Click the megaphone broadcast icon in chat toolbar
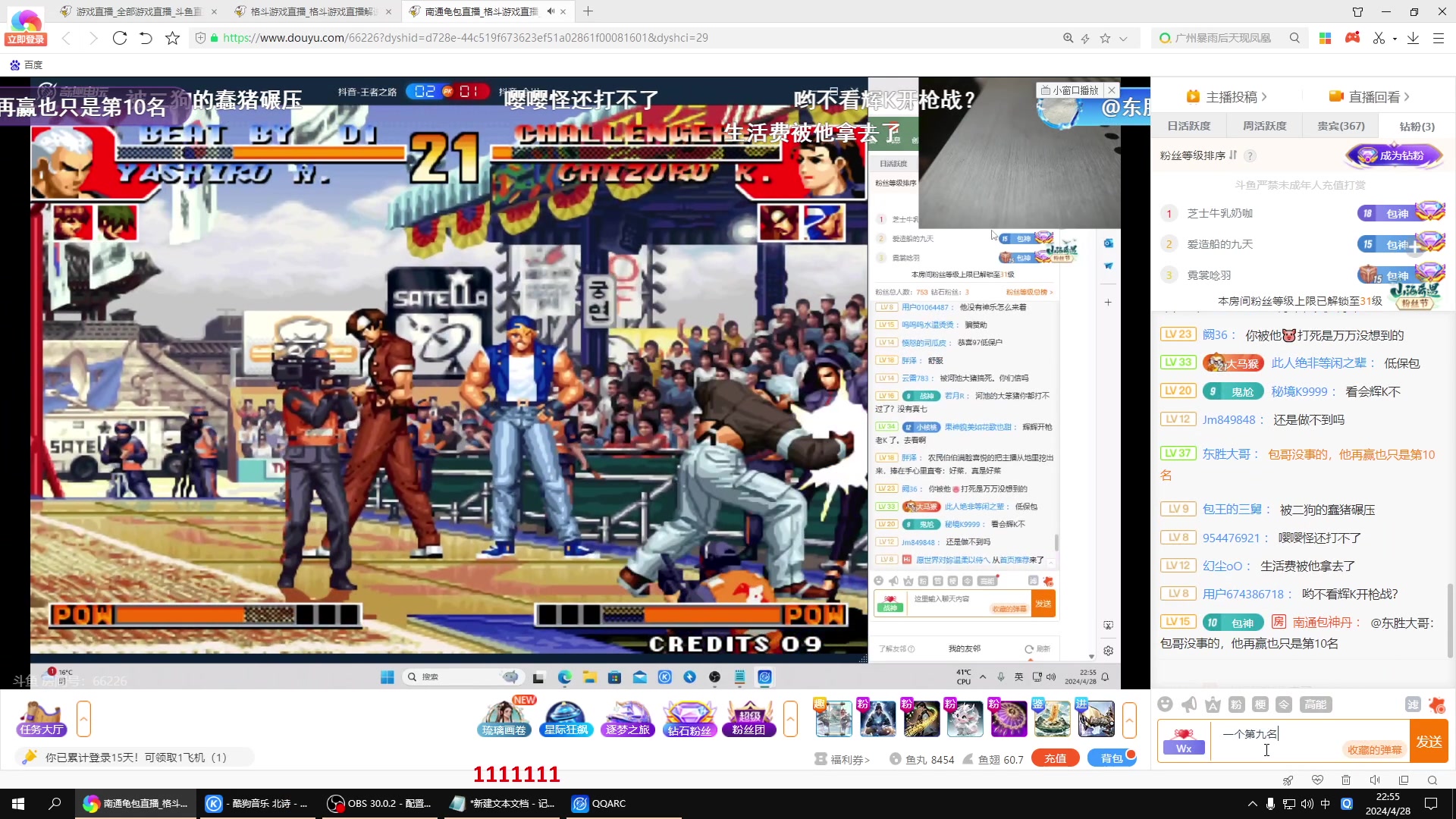This screenshot has width=1456, height=819. click(x=1189, y=704)
